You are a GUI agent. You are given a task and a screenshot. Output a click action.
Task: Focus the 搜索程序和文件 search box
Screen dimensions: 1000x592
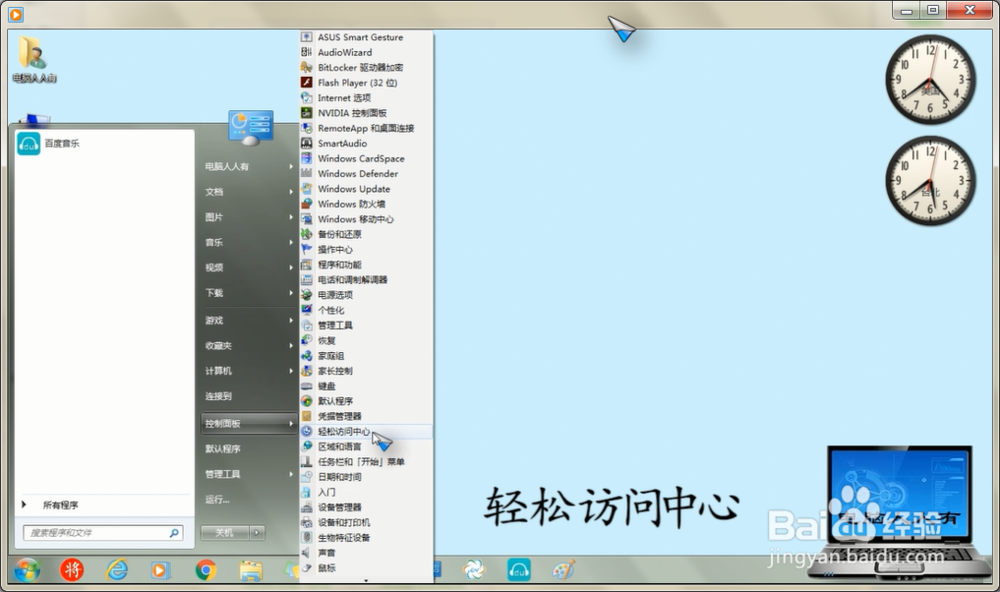[x=103, y=533]
